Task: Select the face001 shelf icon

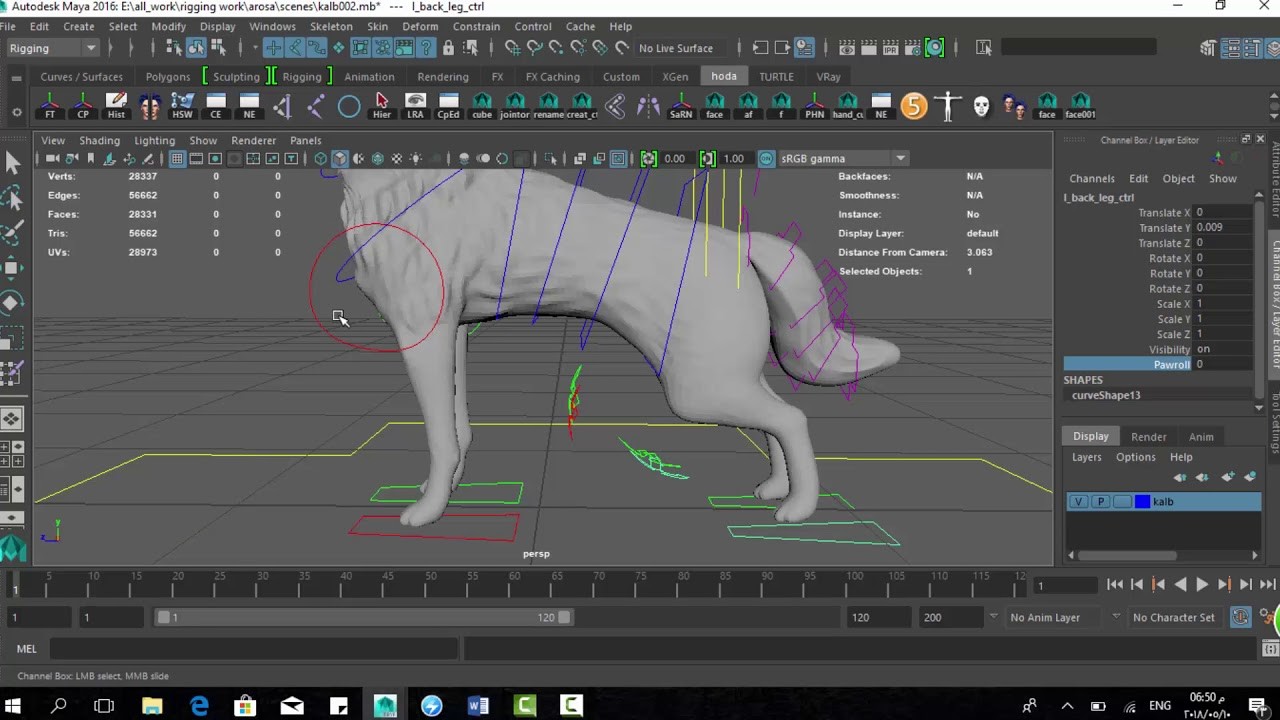Action: 1081,105
